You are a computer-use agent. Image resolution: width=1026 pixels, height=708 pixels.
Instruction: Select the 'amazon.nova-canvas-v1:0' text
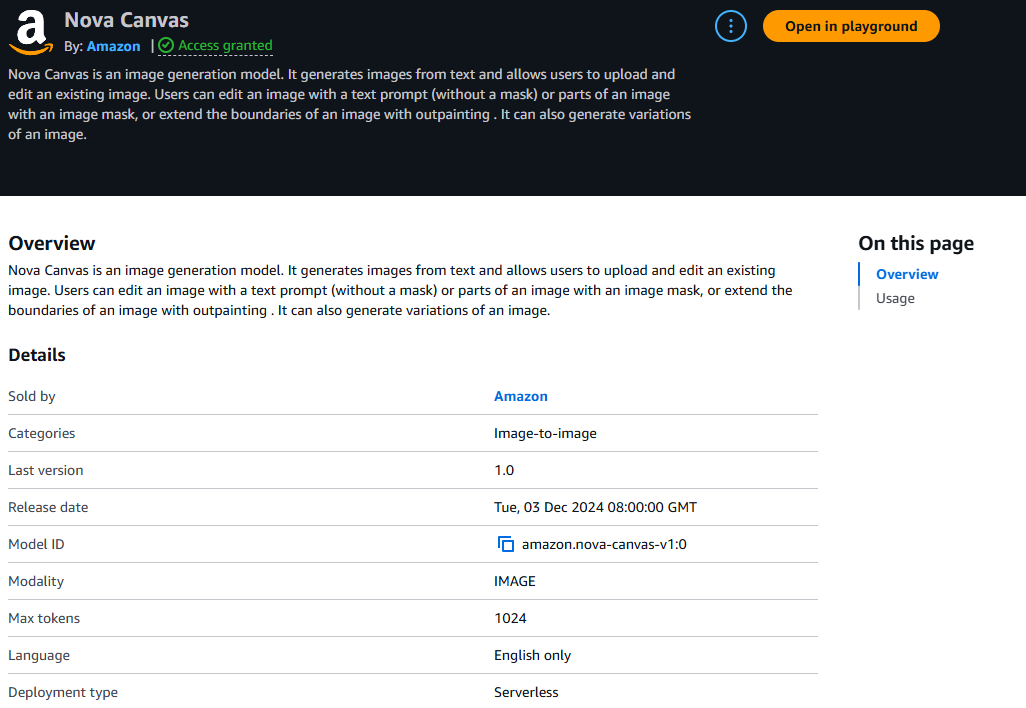point(604,544)
